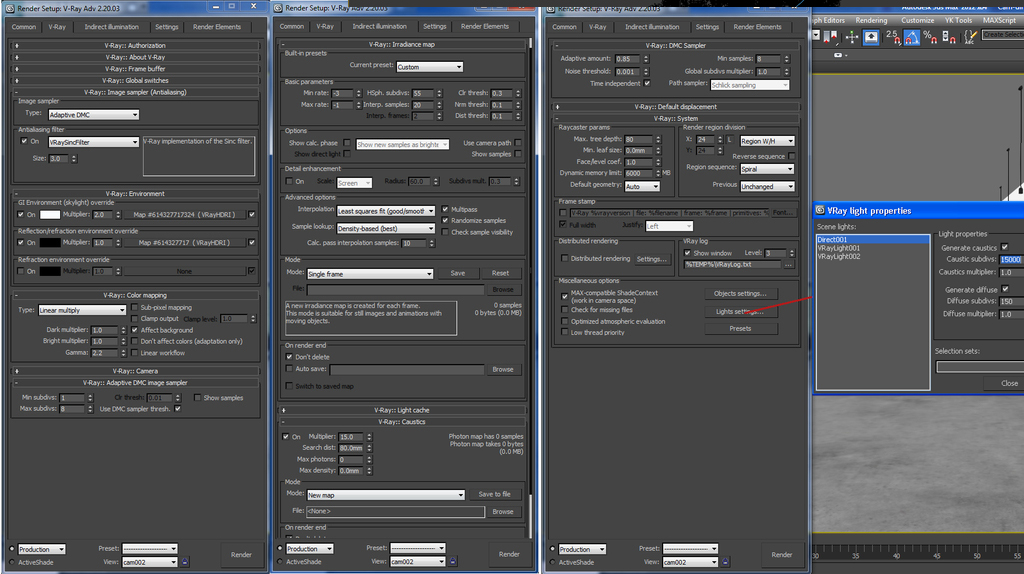Click Dynamic memory limit field showing 6000
The image size is (1024, 574).
[638, 173]
